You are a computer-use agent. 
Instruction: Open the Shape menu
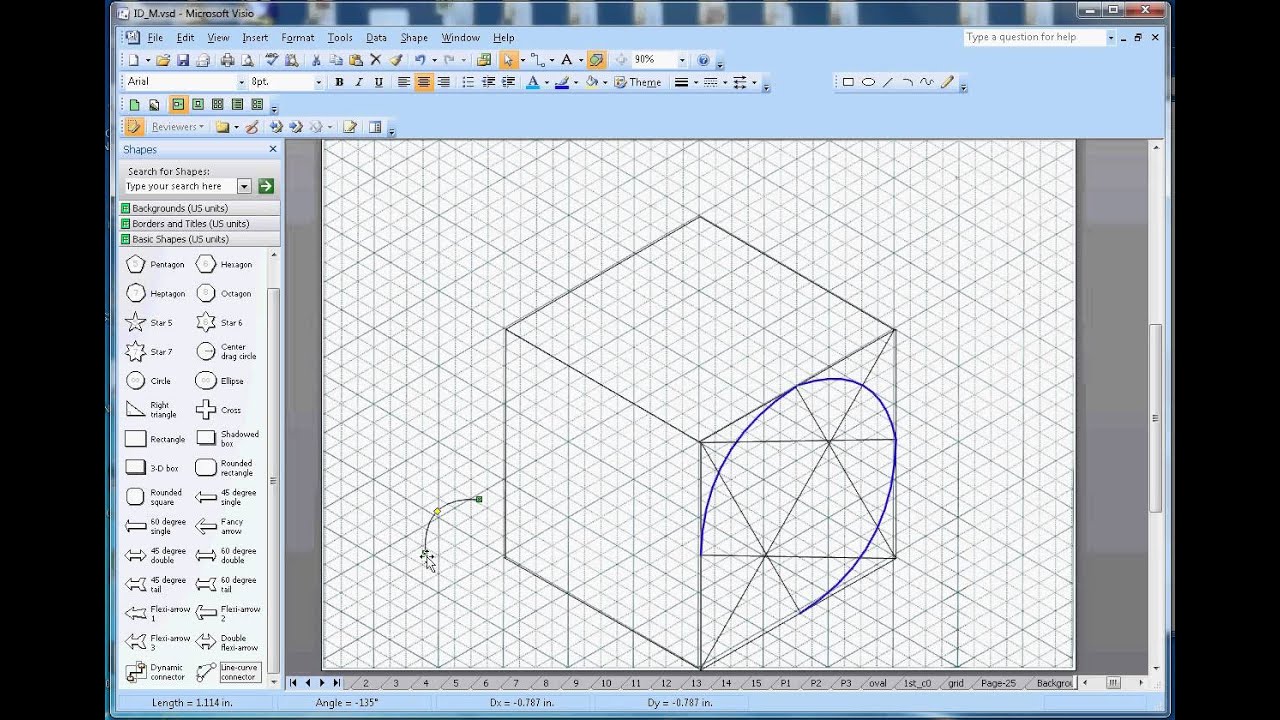pyautogui.click(x=414, y=38)
